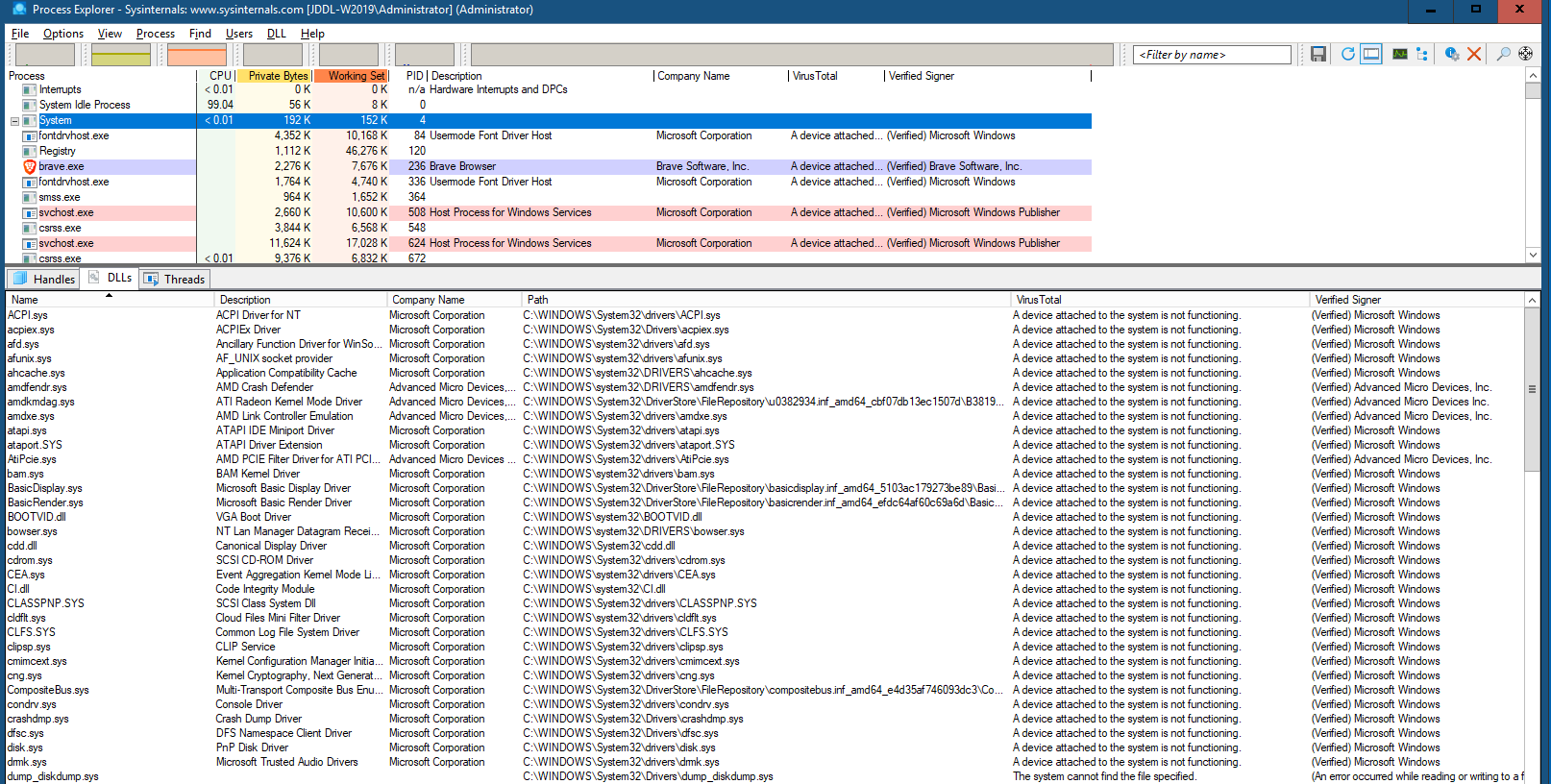
Task: Click the Interrupts process icon
Action: (30, 89)
